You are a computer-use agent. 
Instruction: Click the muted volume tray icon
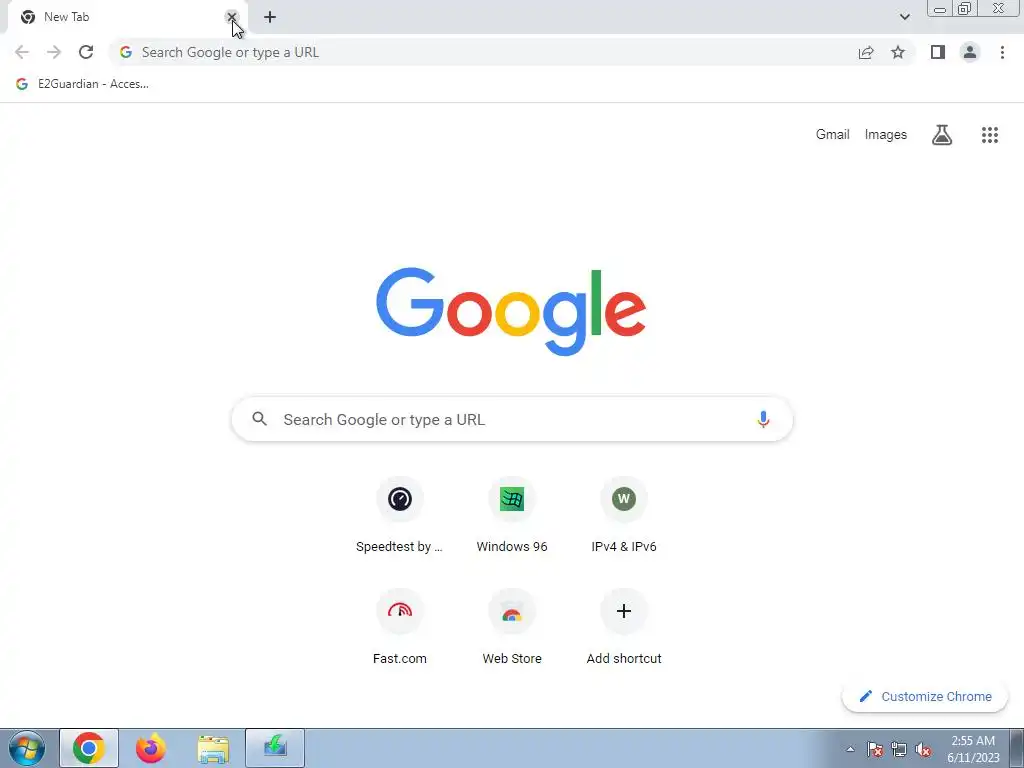(923, 749)
